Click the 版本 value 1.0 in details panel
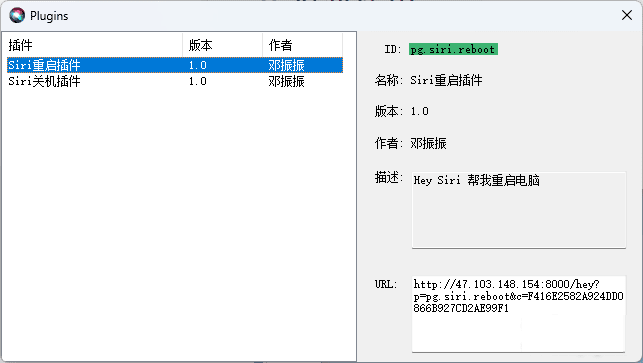 coord(420,111)
